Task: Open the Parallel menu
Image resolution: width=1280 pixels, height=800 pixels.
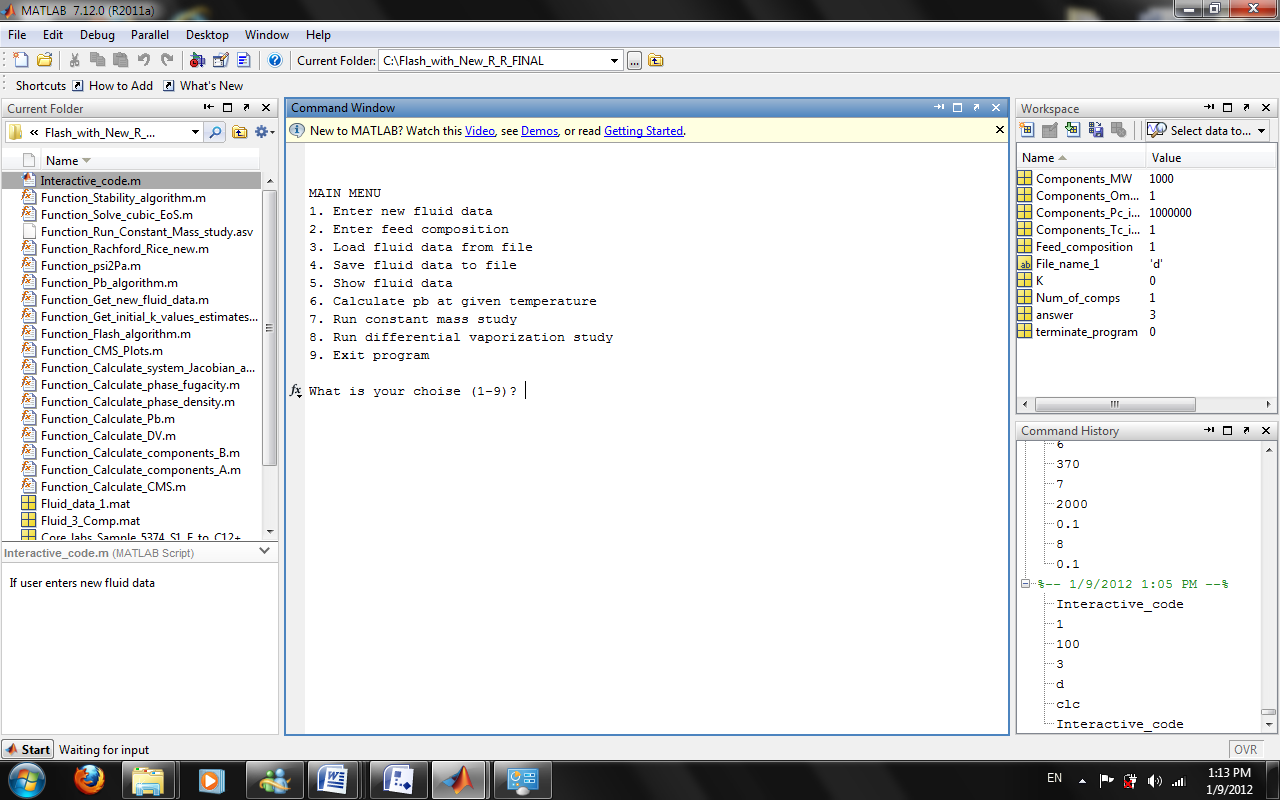Action: pyautogui.click(x=150, y=35)
